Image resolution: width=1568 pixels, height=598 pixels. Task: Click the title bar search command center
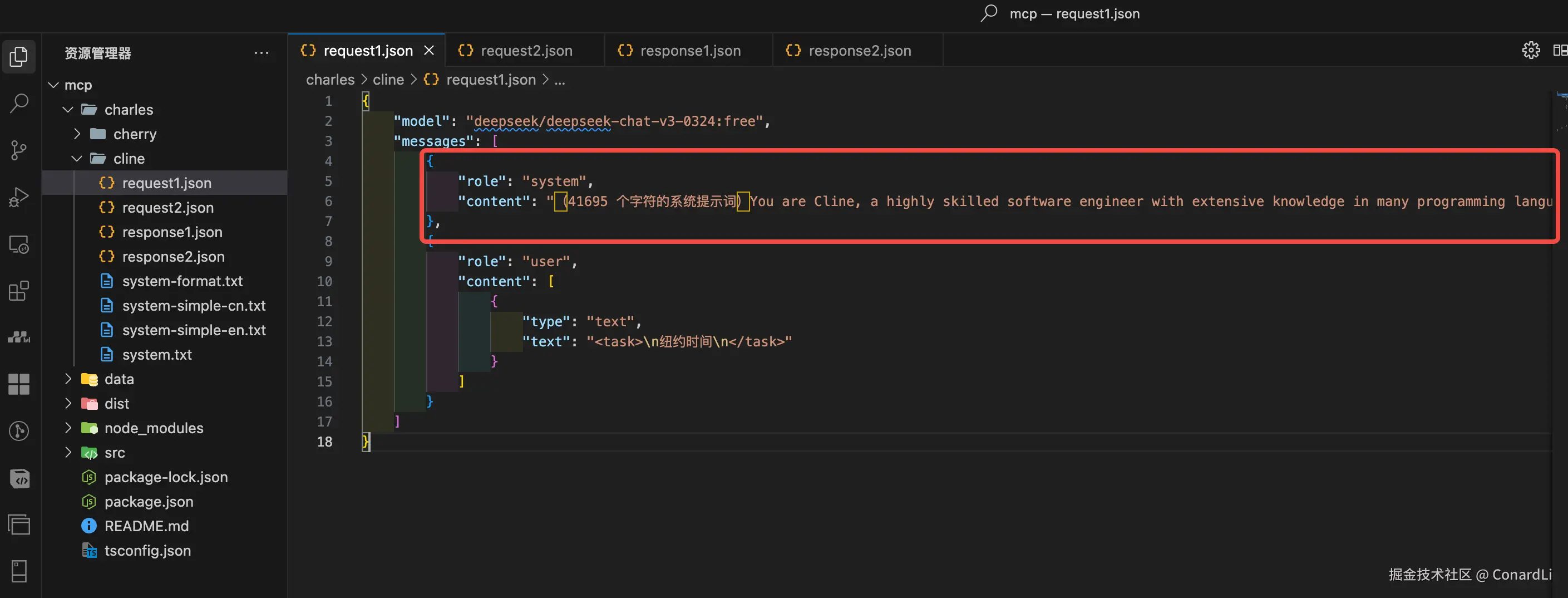point(1061,13)
